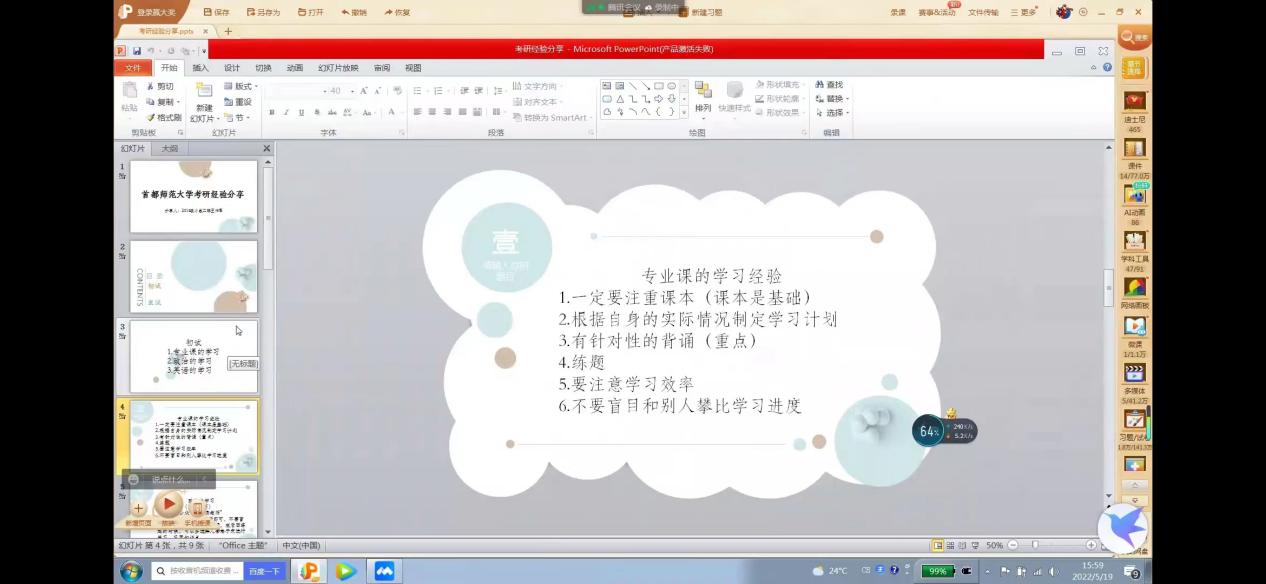The image size is (1266, 584).
Task: Click the Find (查找) icon
Action: (x=829, y=85)
